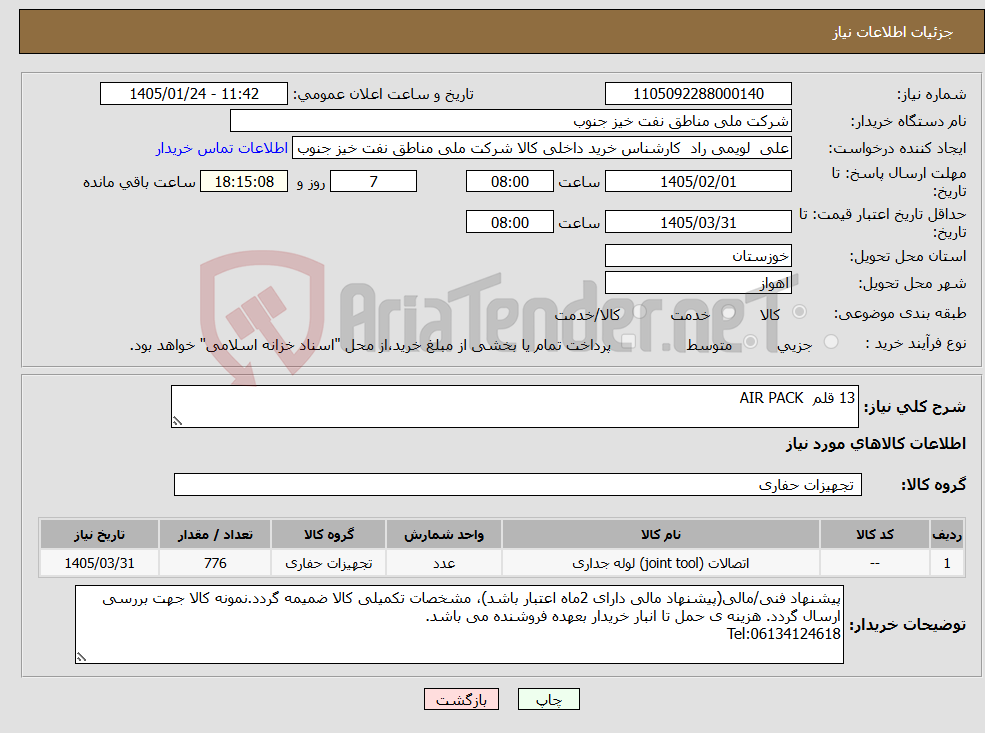Click the heading اطلاعات کالاهای مورد نیاز
This screenshot has height=733, width=985.
[x=876, y=444]
